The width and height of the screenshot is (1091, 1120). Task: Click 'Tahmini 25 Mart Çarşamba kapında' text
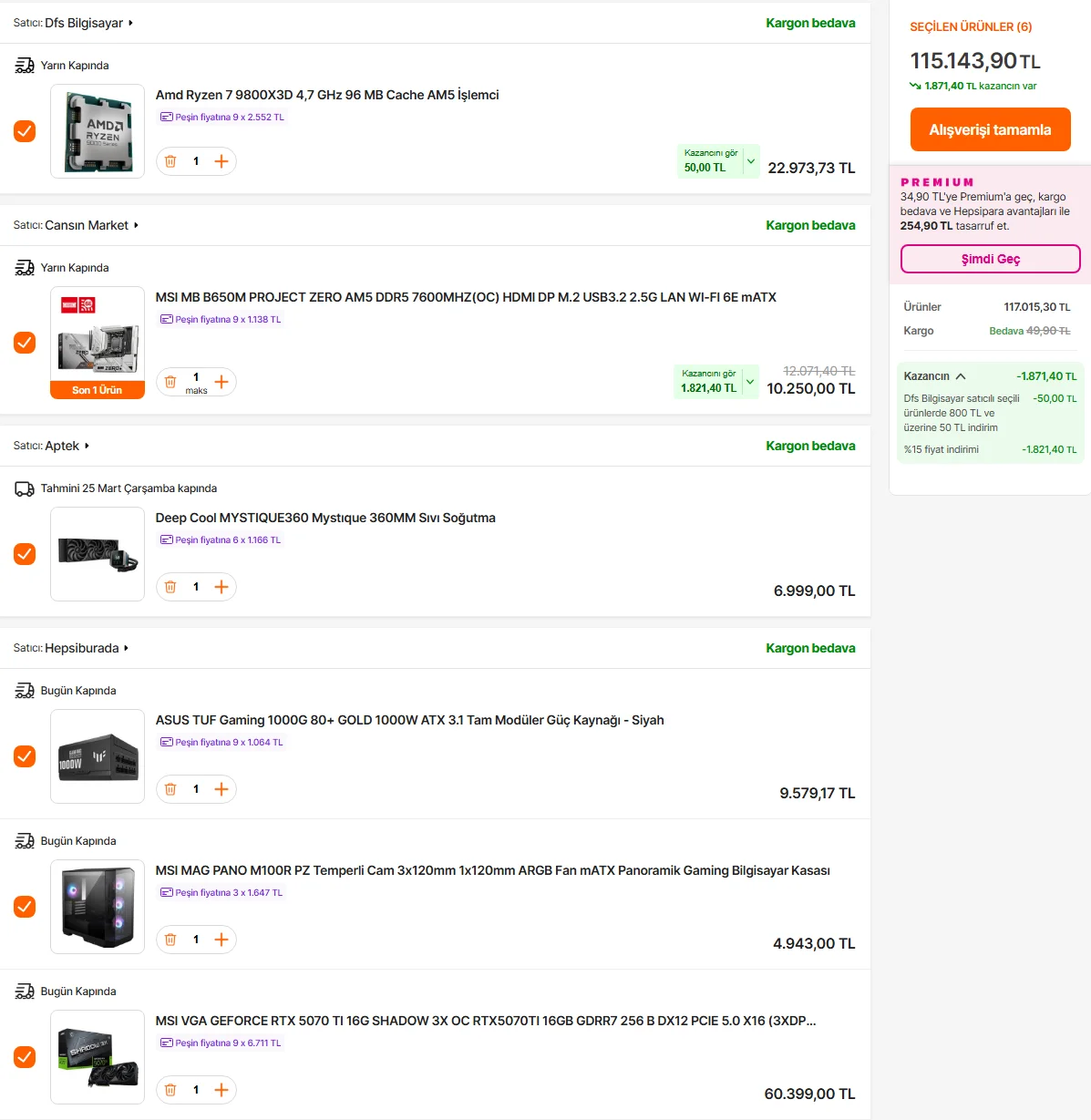129,488
